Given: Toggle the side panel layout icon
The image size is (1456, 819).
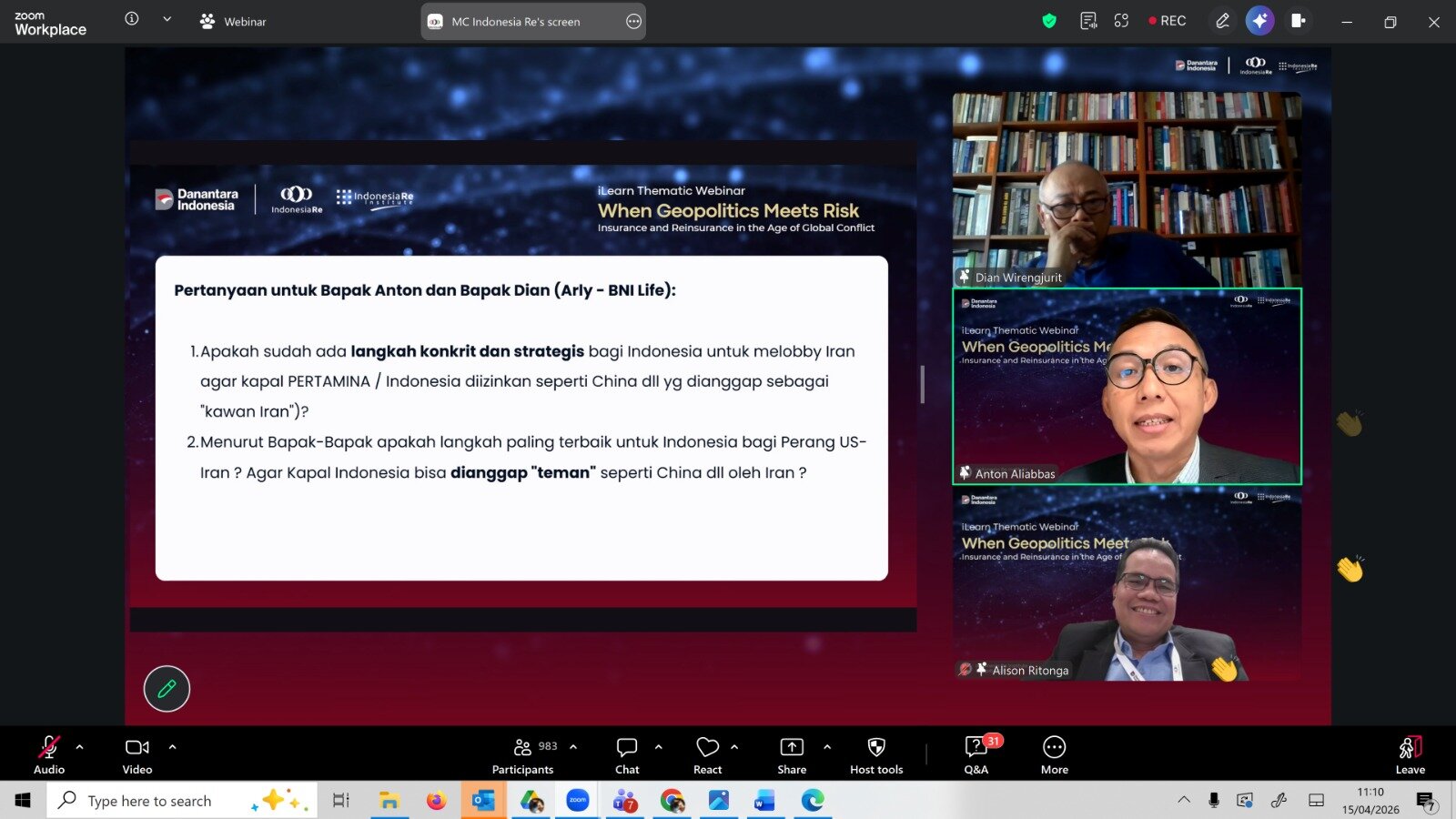Looking at the screenshot, I should point(1298,21).
